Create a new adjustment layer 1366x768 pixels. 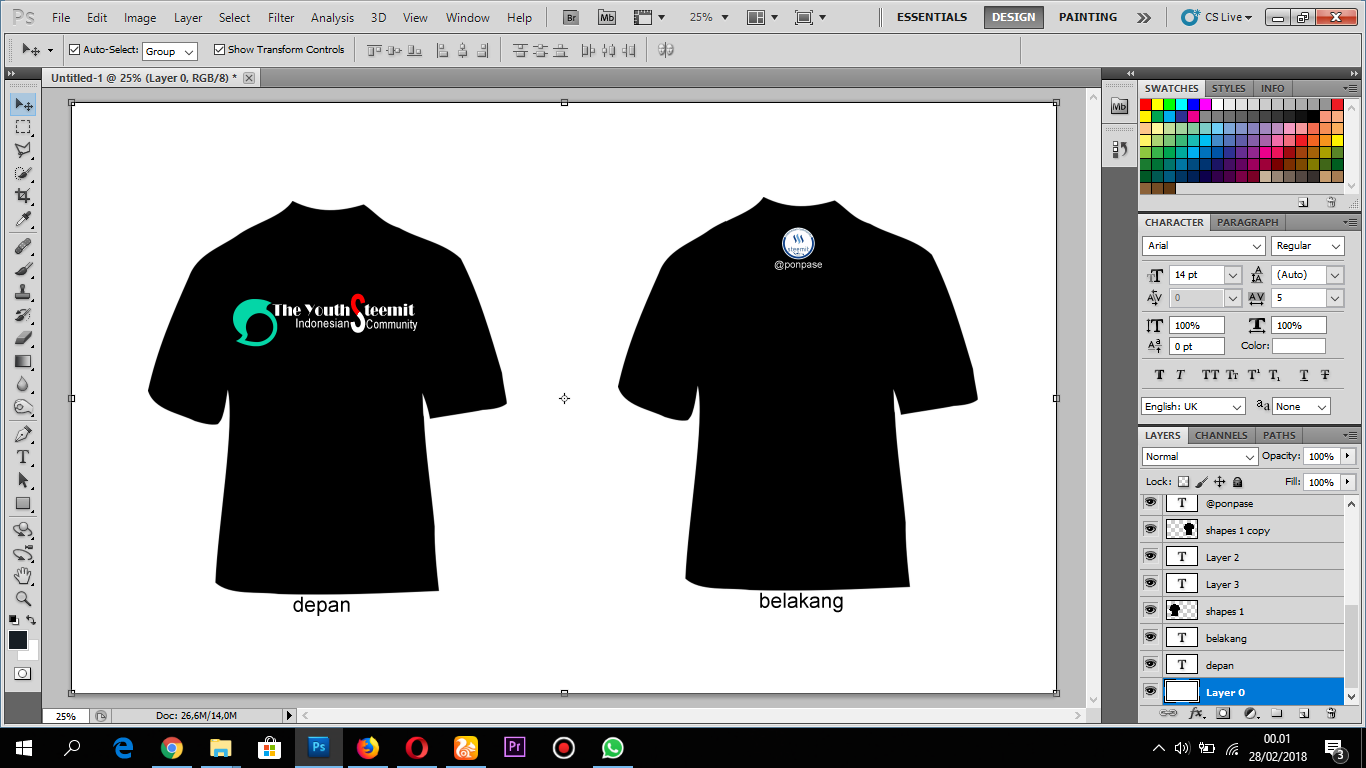[x=1250, y=713]
